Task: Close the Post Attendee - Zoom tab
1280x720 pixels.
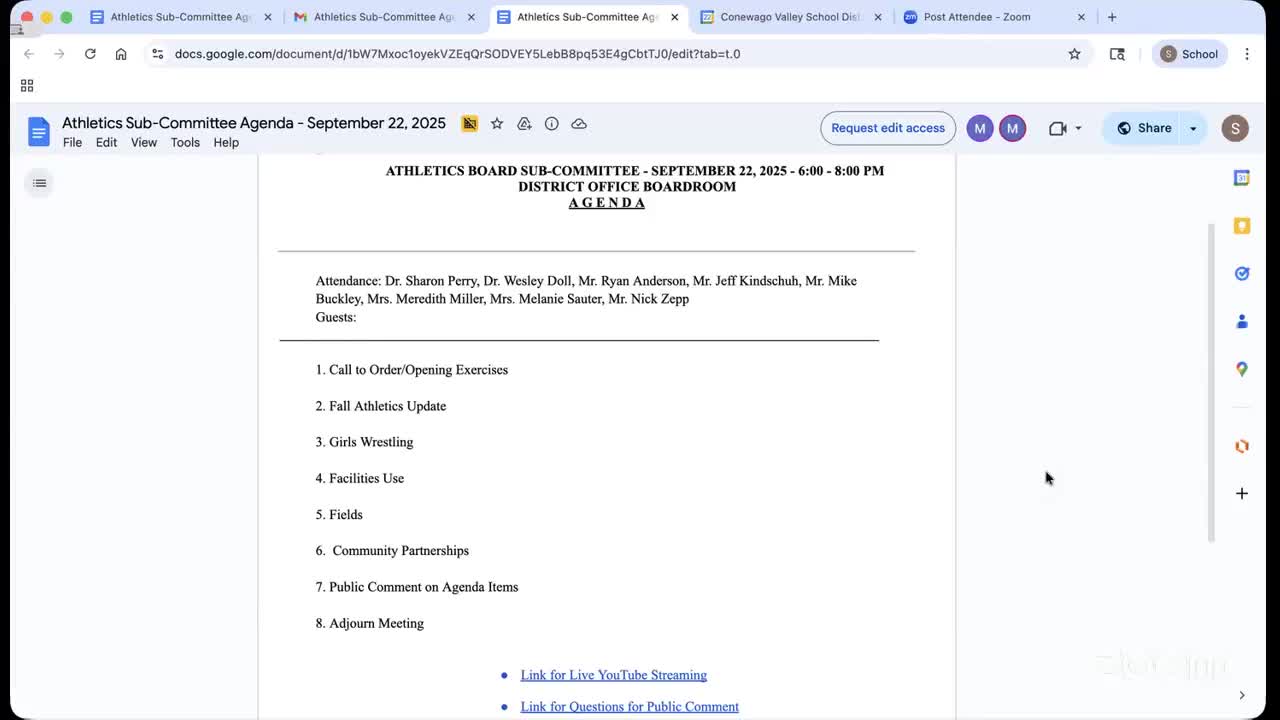Action: tap(1081, 17)
